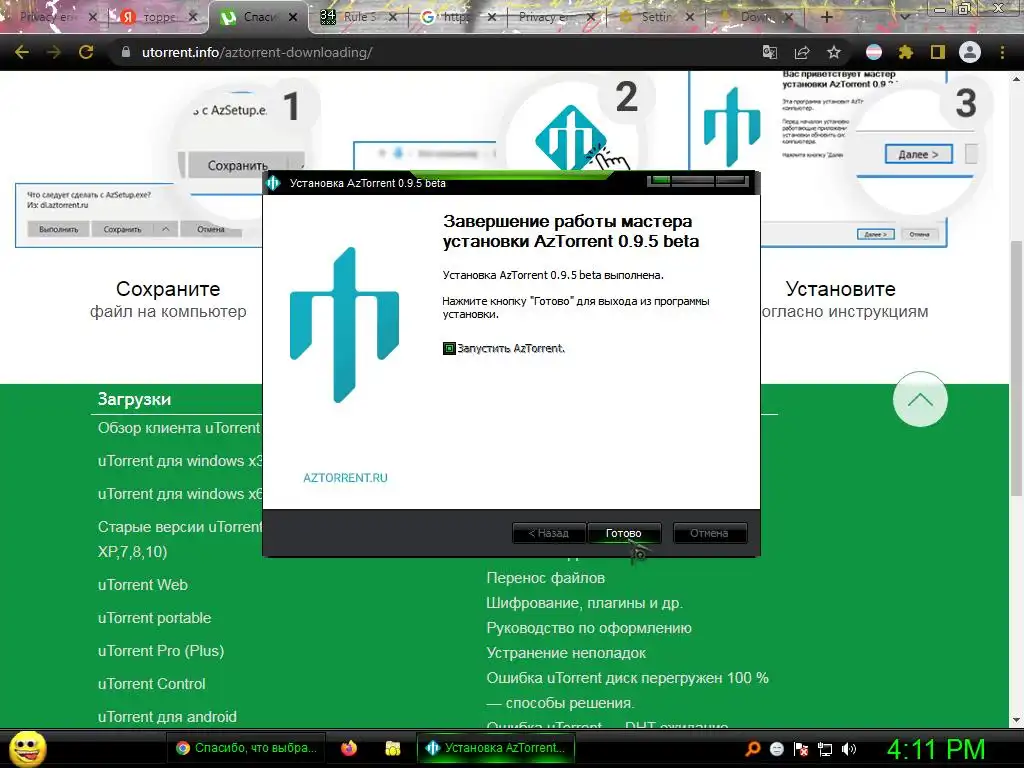Switch to the Chrome Спасибо taskbar item
Screen dimensions: 1024x768
[247, 748]
